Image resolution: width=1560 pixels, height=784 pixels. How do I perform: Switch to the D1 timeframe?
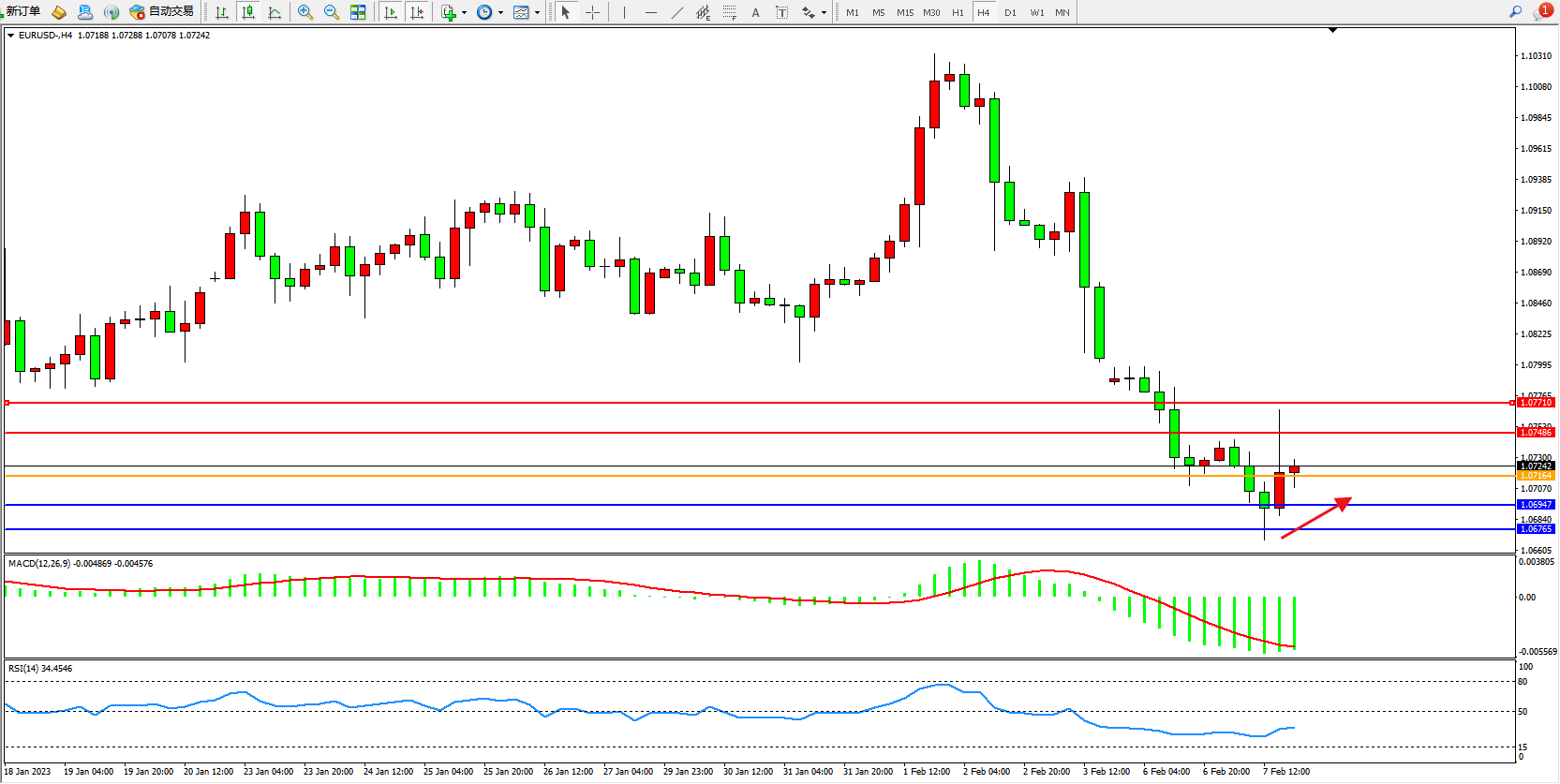pyautogui.click(x=1010, y=12)
